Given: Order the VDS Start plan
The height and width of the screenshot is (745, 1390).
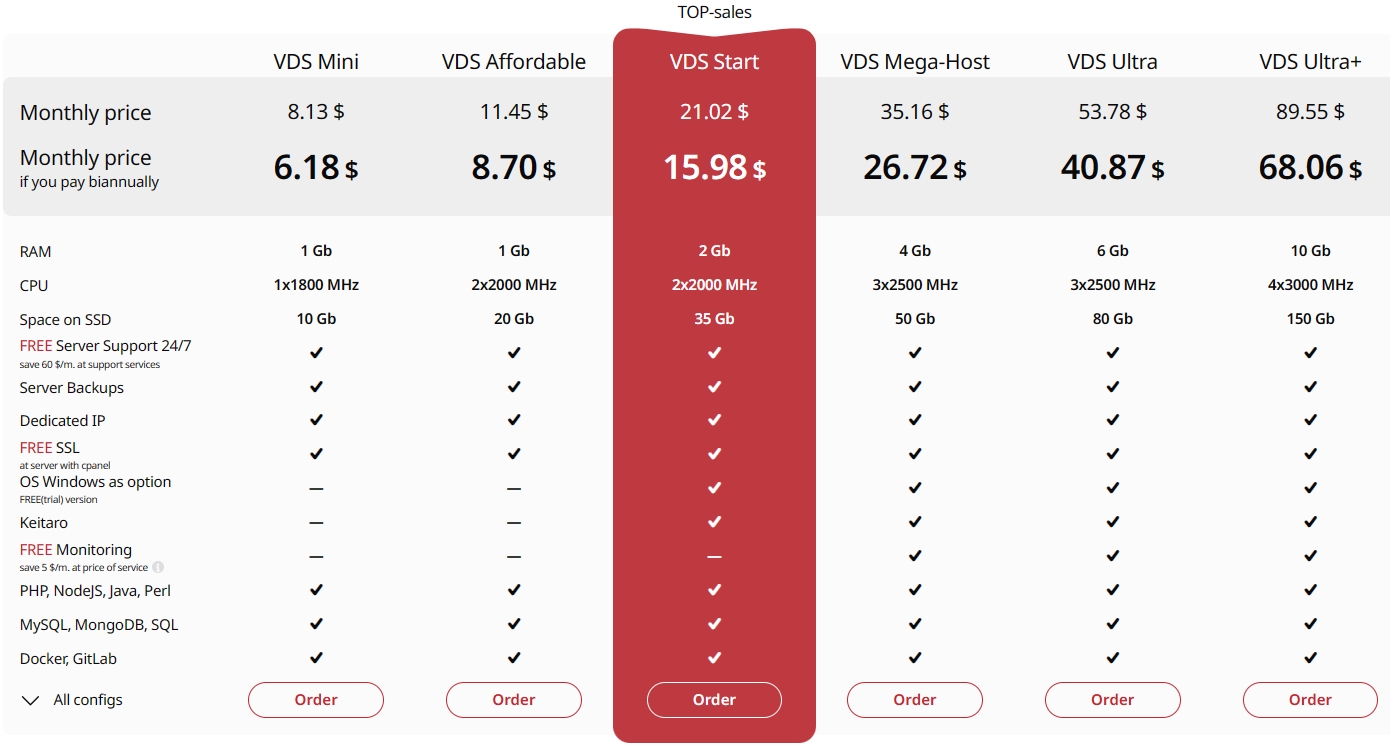Looking at the screenshot, I should point(714,700).
